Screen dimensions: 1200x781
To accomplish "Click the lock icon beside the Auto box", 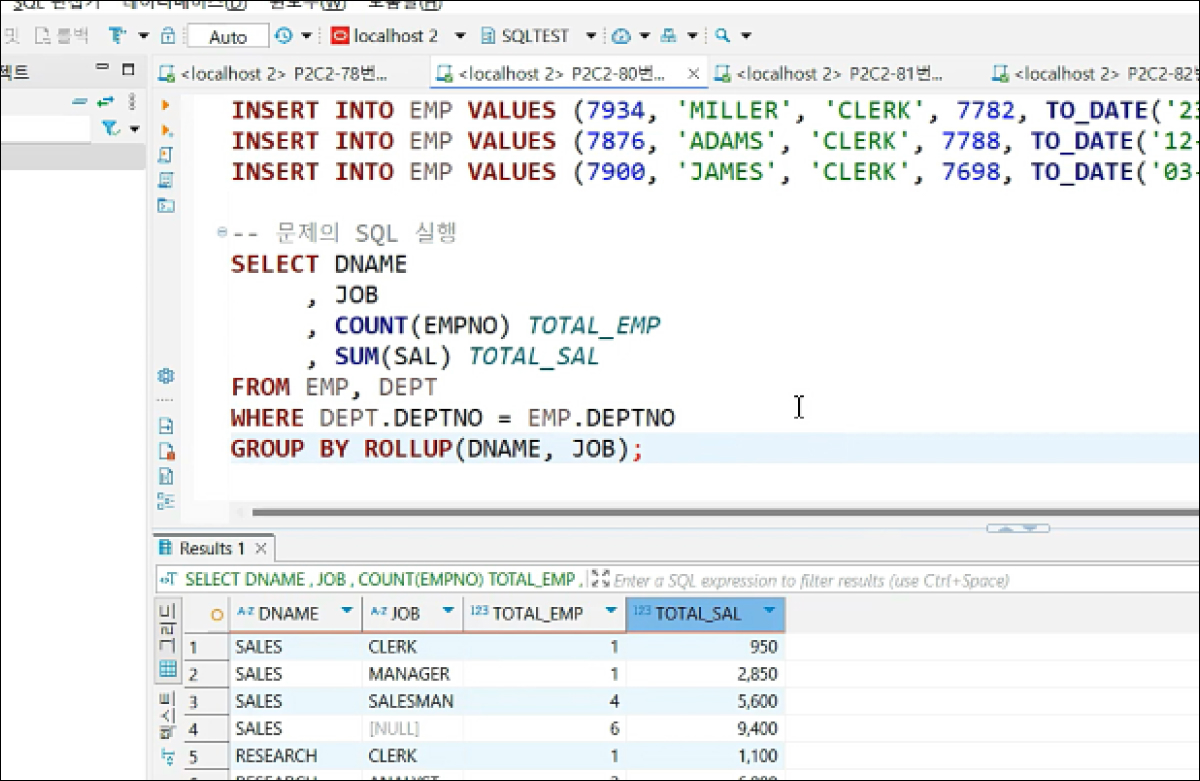I will [168, 36].
